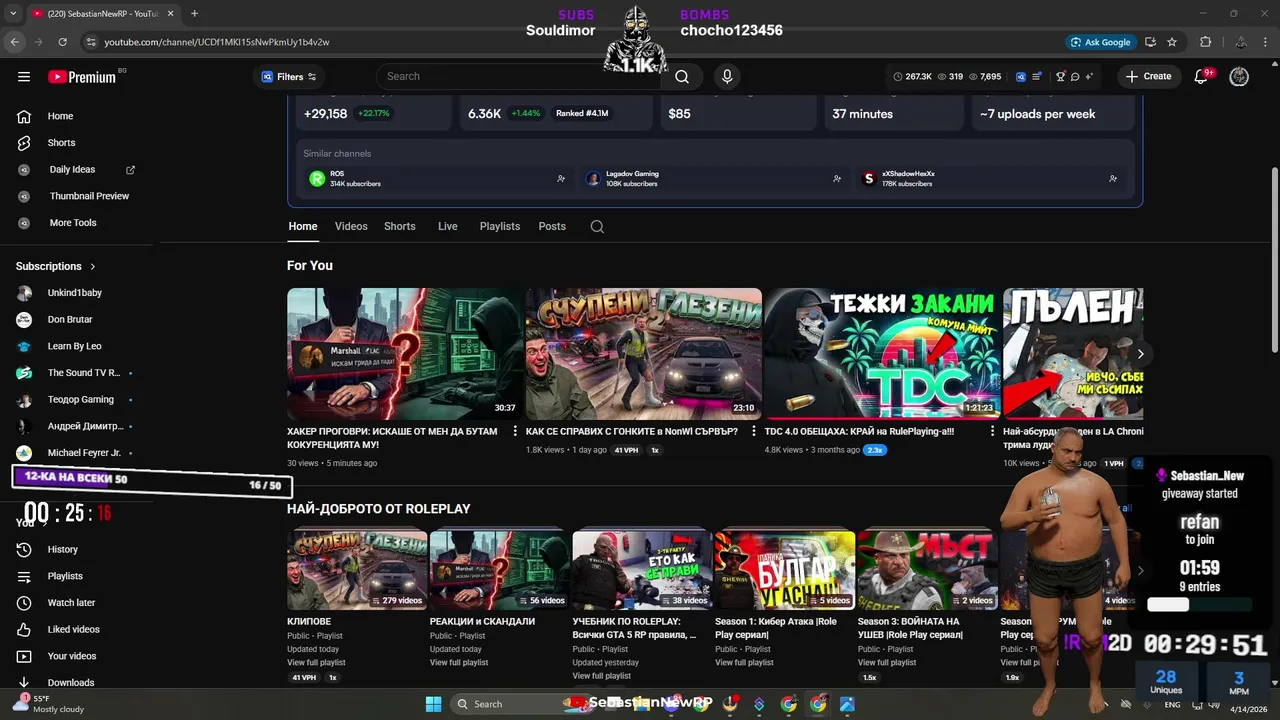Image resolution: width=1280 pixels, height=720 pixels.
Task: View full playlist under КЛИПОВЕ
Action: click(316, 663)
